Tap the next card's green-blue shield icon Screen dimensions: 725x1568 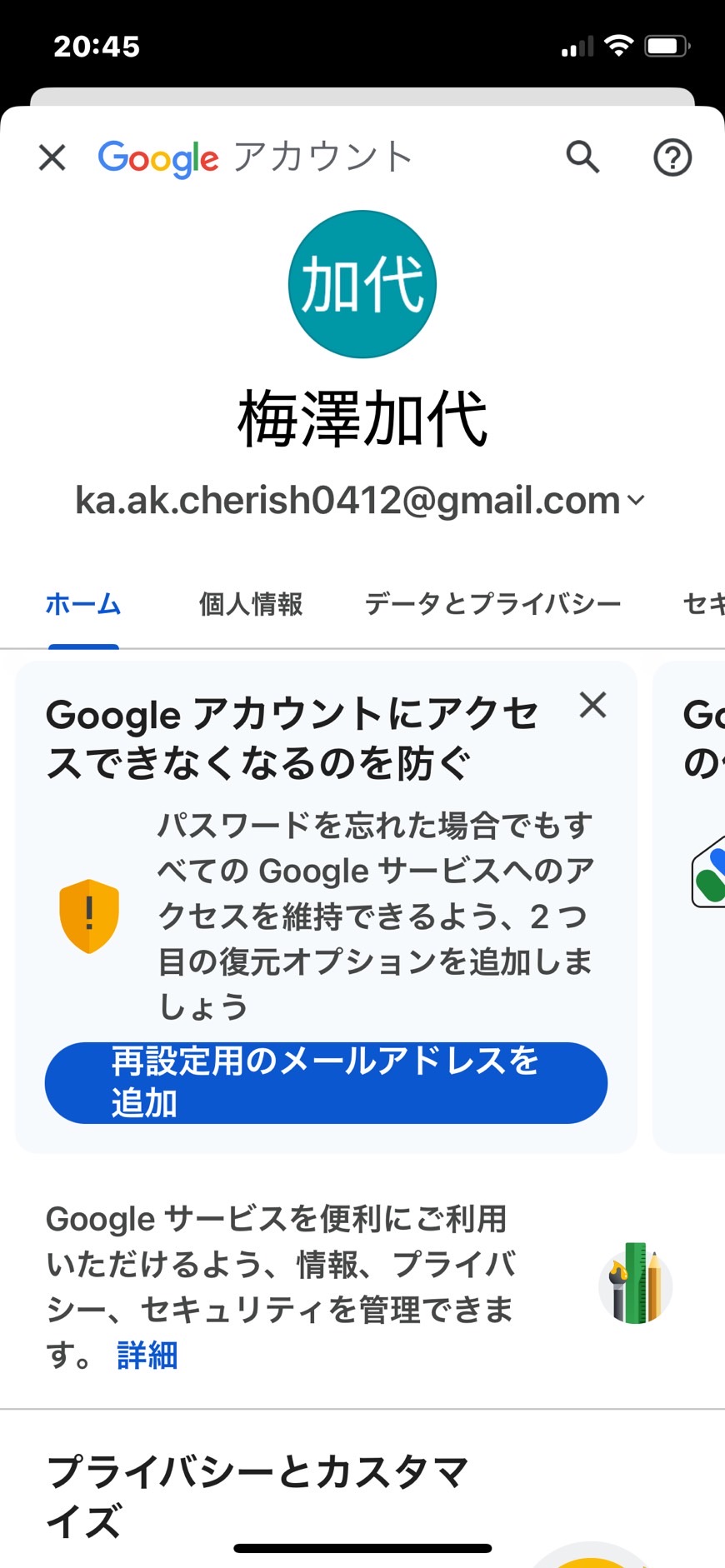pyautogui.click(x=709, y=871)
